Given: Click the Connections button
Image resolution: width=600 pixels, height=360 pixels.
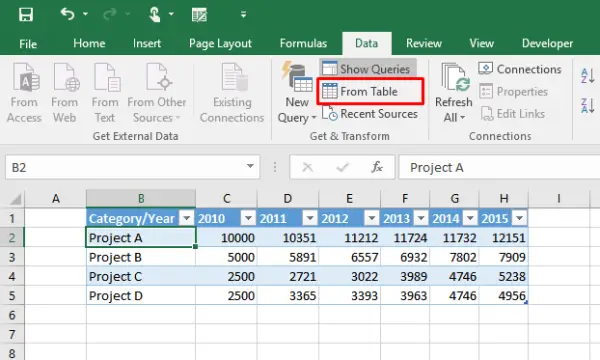Looking at the screenshot, I should point(520,69).
